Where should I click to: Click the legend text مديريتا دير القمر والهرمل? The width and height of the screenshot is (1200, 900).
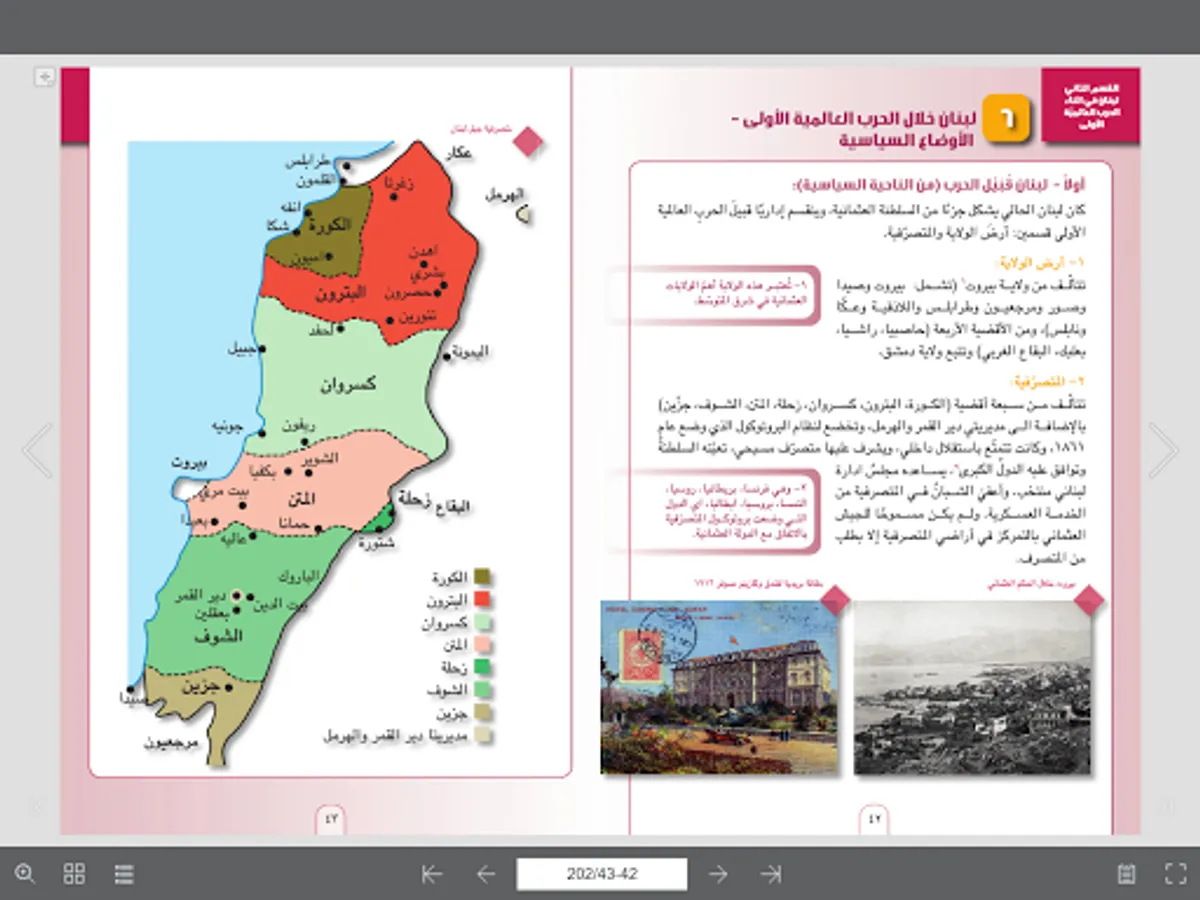397,735
